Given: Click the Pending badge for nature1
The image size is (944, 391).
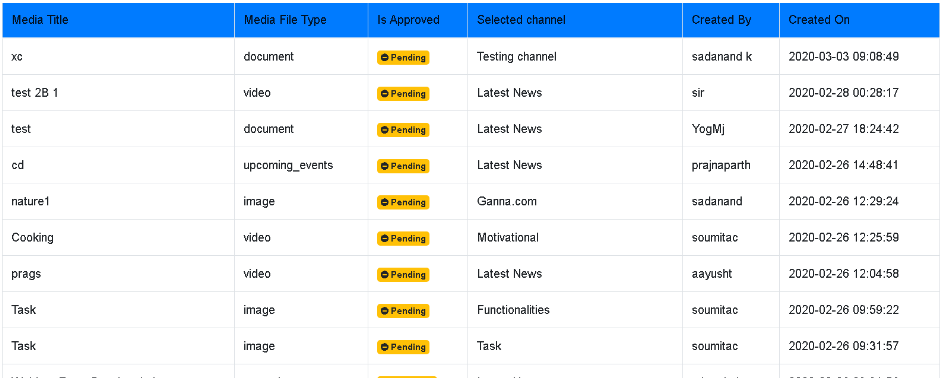Looking at the screenshot, I should [x=403, y=202].
